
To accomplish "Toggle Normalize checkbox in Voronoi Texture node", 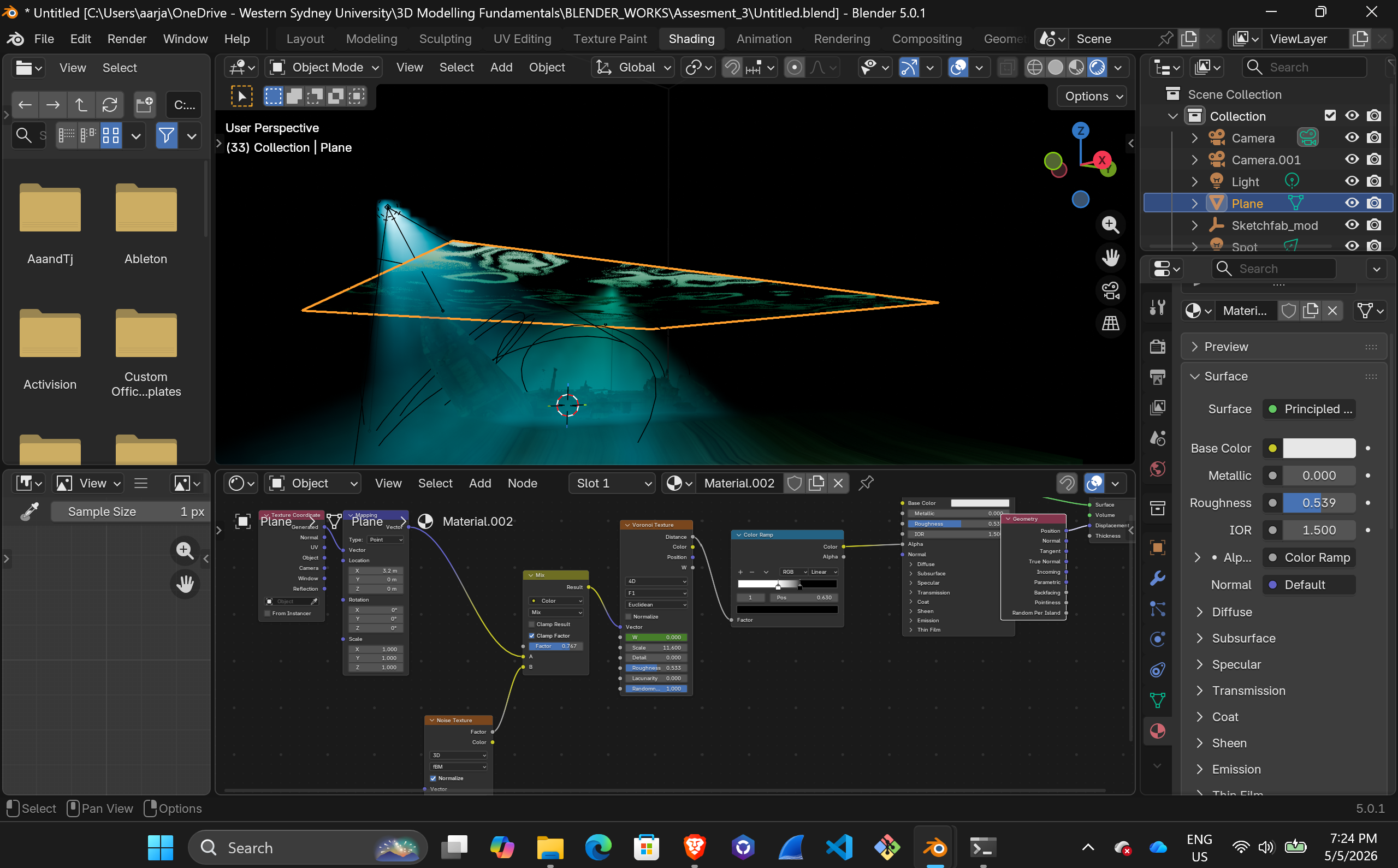I will point(628,616).
